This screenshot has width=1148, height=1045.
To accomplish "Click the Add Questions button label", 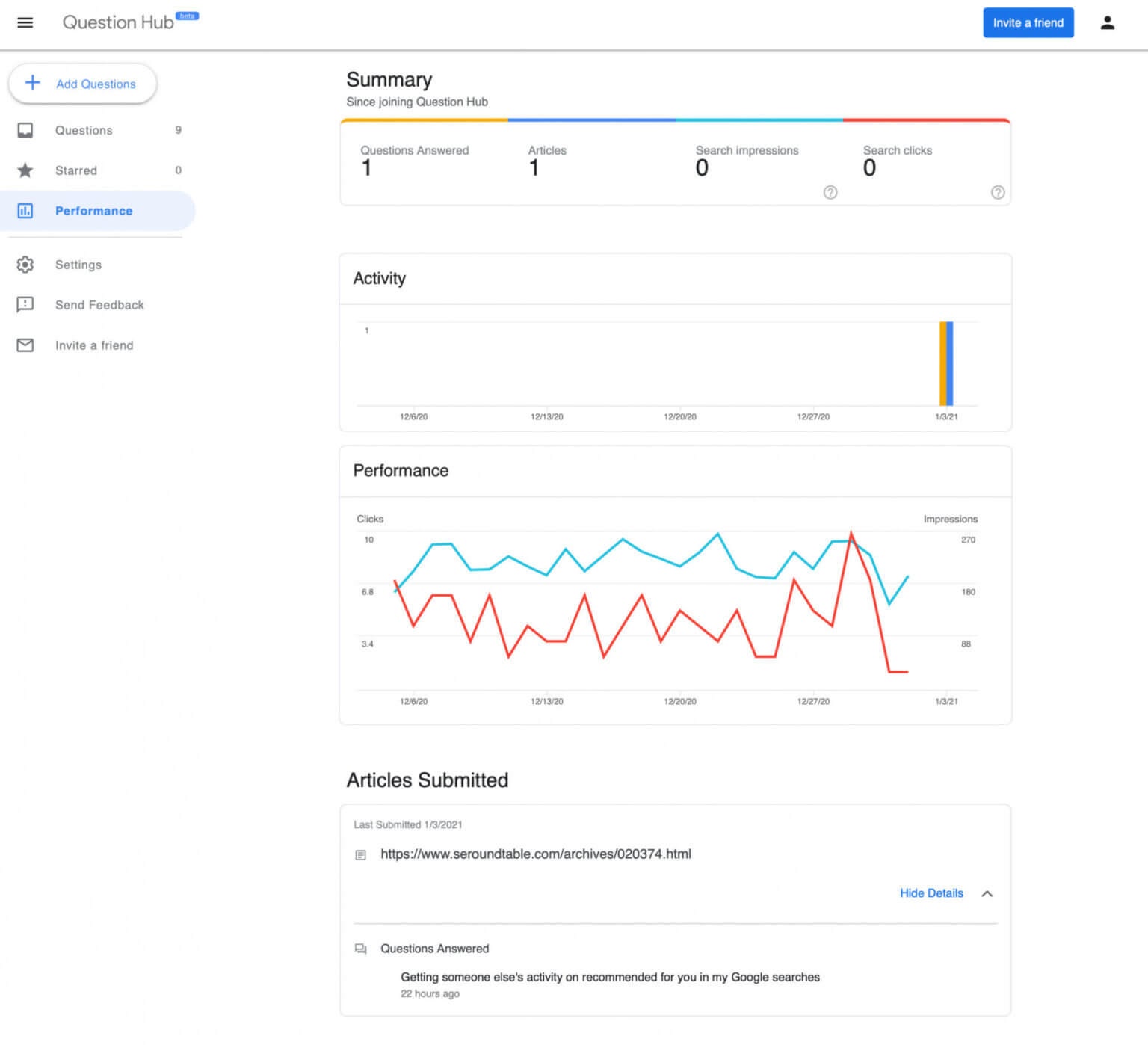I will coord(96,84).
